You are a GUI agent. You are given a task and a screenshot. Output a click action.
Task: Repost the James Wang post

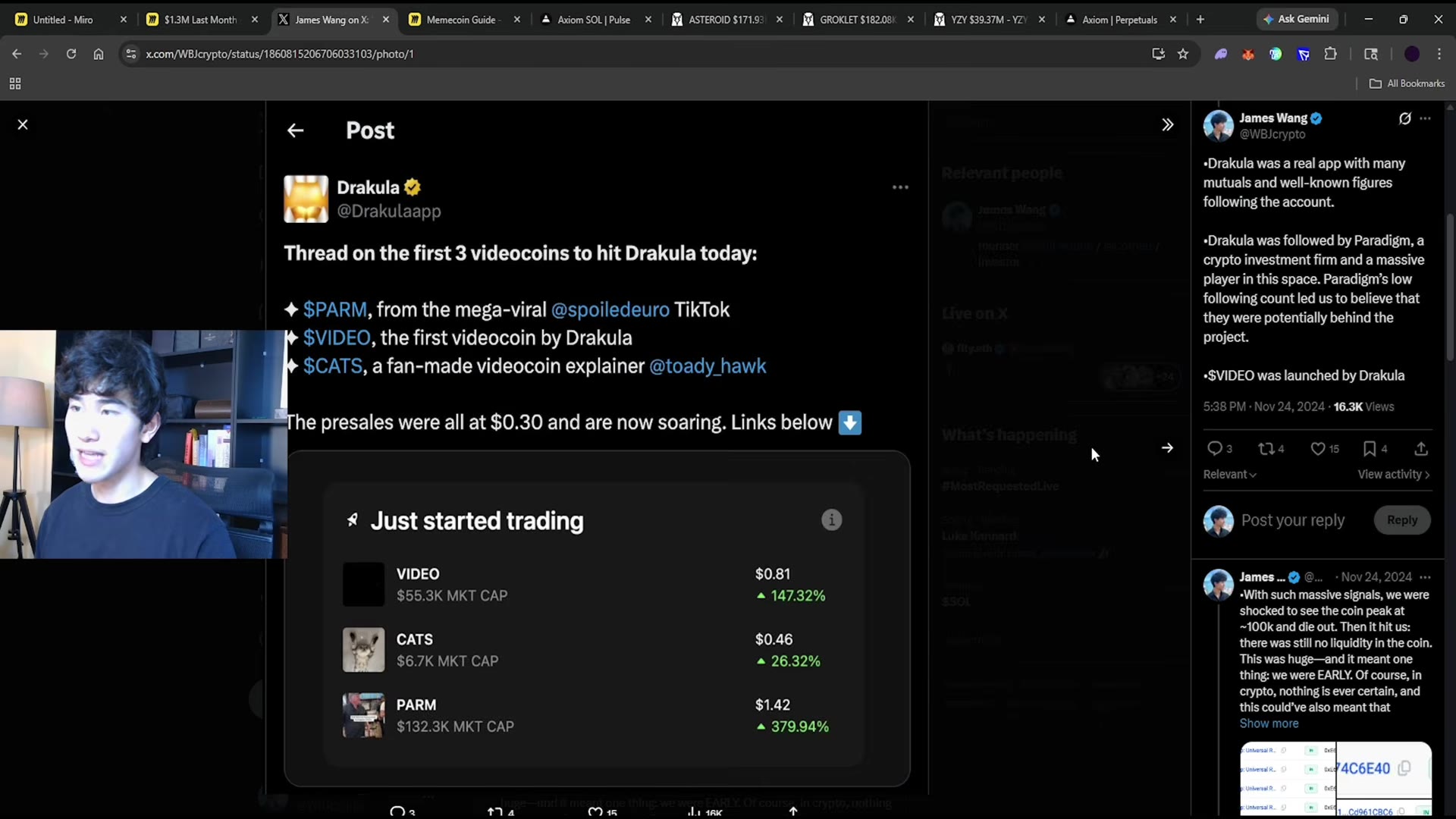pyautogui.click(x=1271, y=449)
